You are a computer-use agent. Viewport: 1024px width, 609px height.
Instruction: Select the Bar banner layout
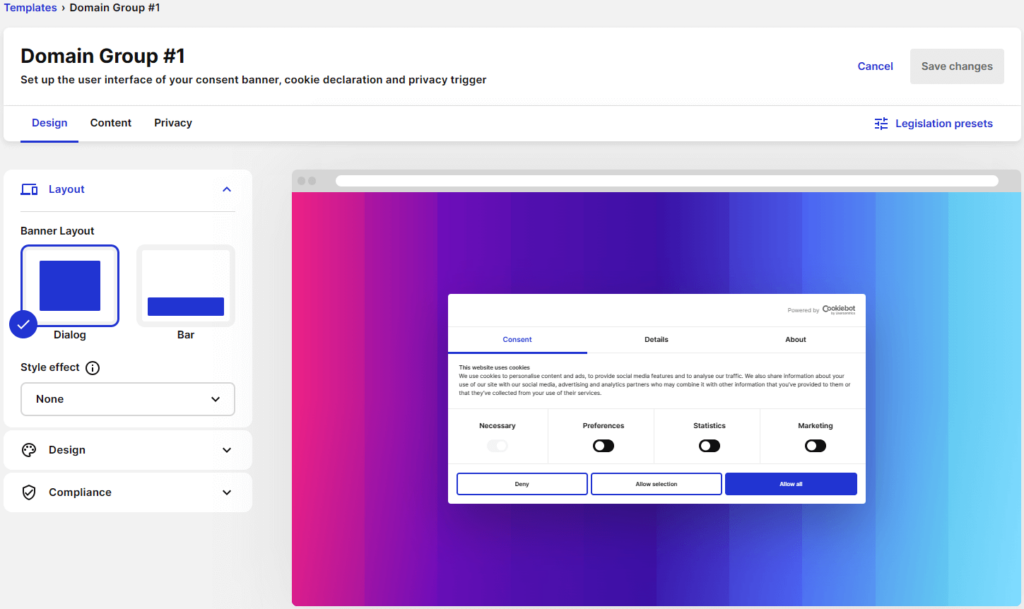click(185, 285)
